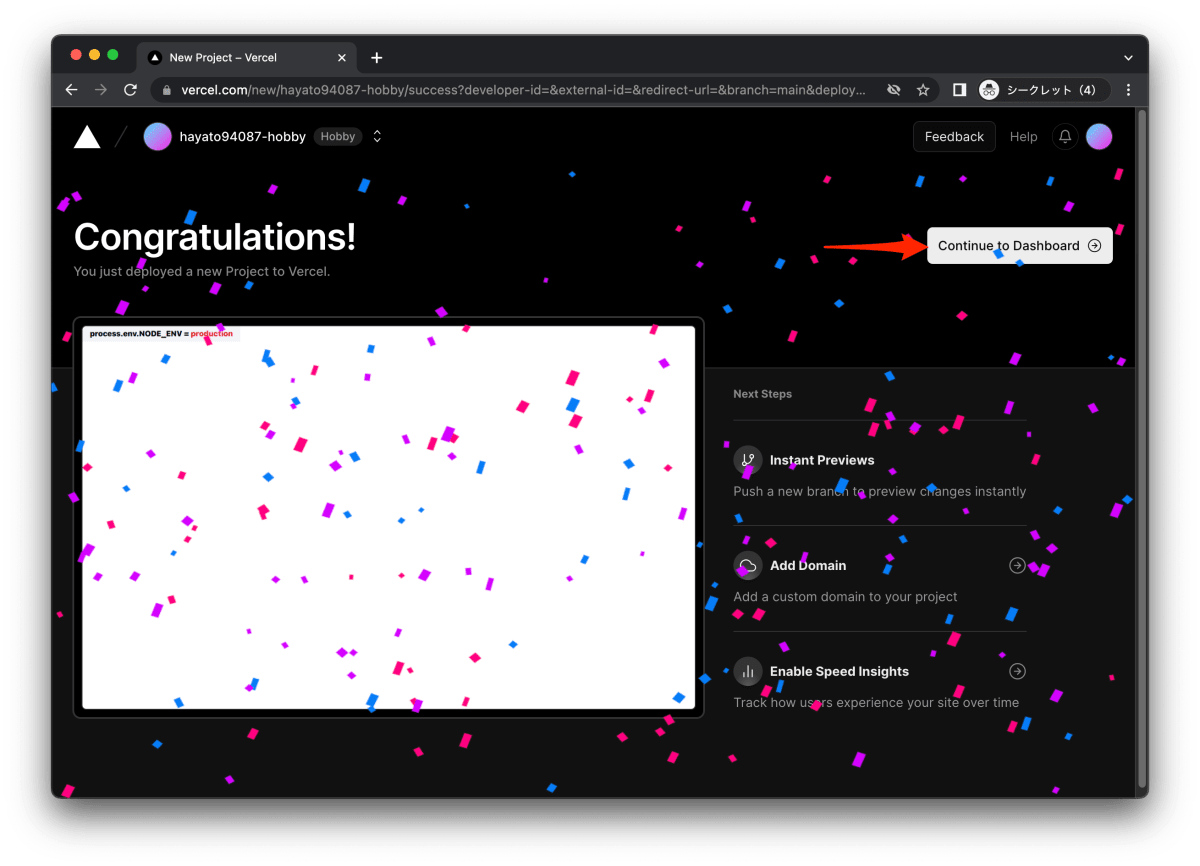The width and height of the screenshot is (1200, 866).
Task: Select 'Track how users experience your site' text
Action: 876,702
